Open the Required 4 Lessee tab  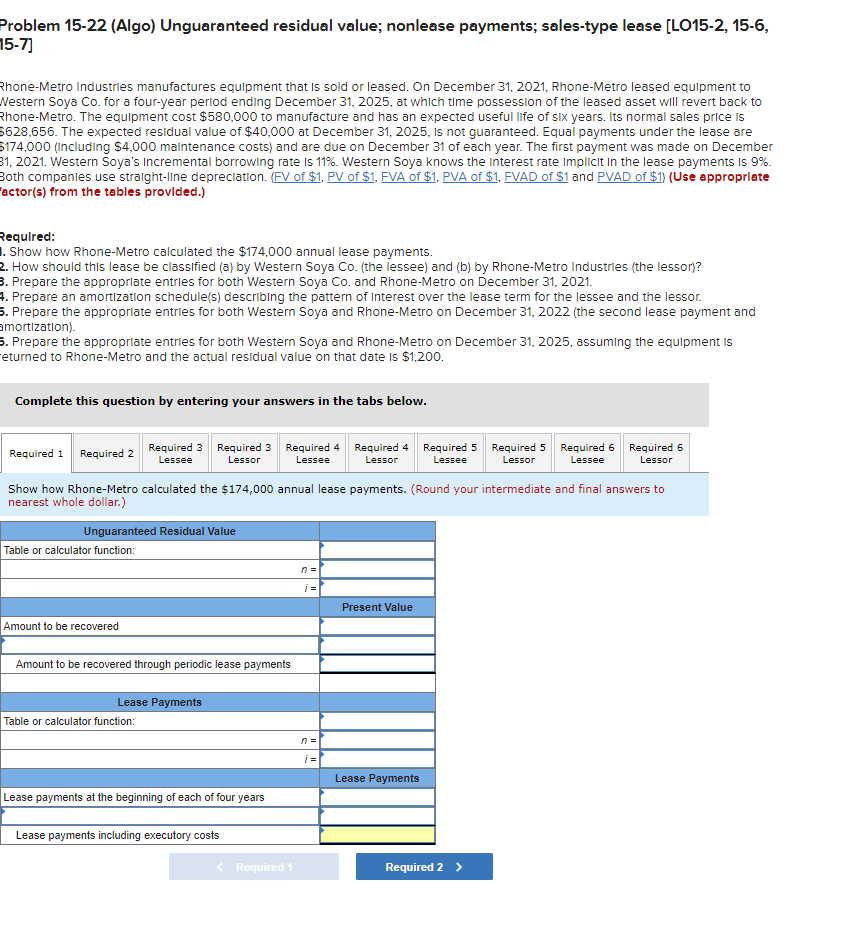(312, 453)
